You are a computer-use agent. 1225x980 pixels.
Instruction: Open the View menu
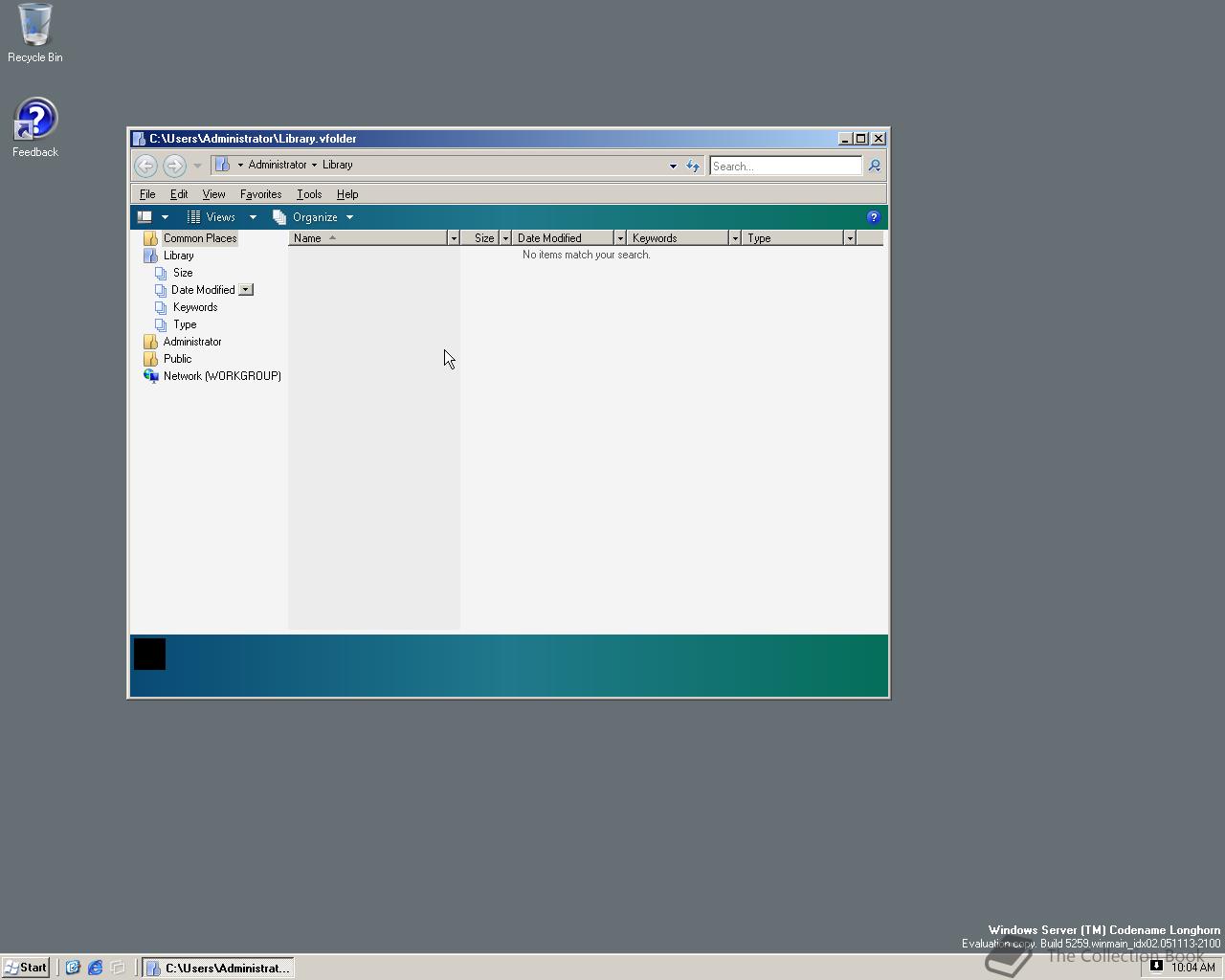[x=213, y=194]
